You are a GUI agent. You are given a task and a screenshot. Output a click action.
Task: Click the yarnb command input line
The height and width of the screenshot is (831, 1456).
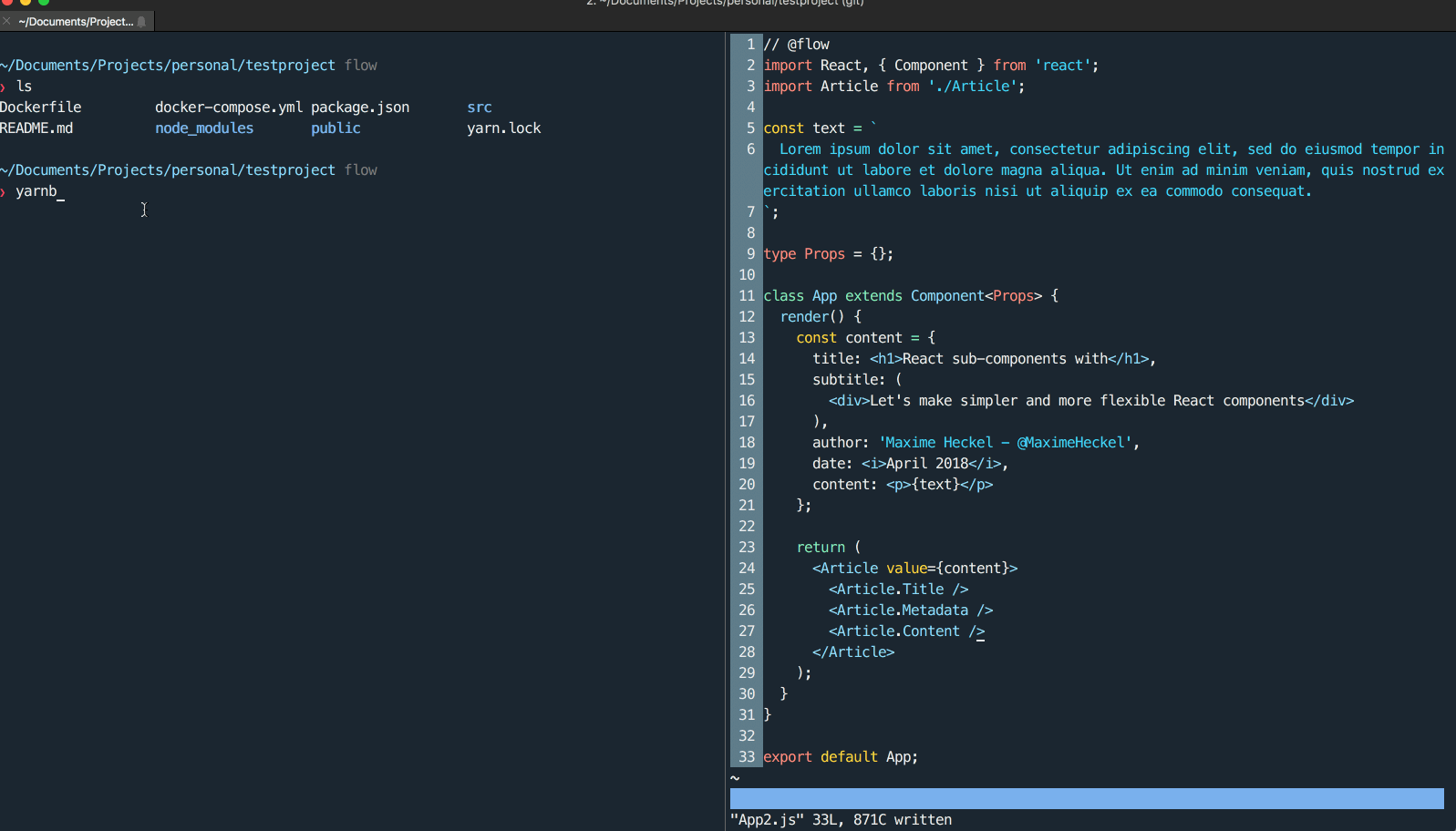(36, 191)
